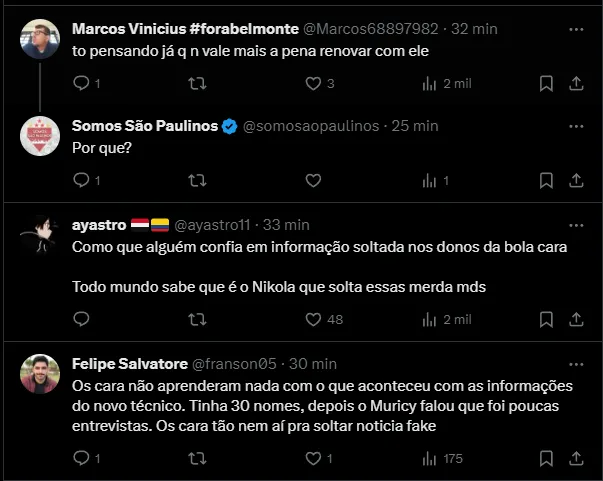
Task: Retweet Felipe Salvatore's tweet
Action: pos(197,458)
